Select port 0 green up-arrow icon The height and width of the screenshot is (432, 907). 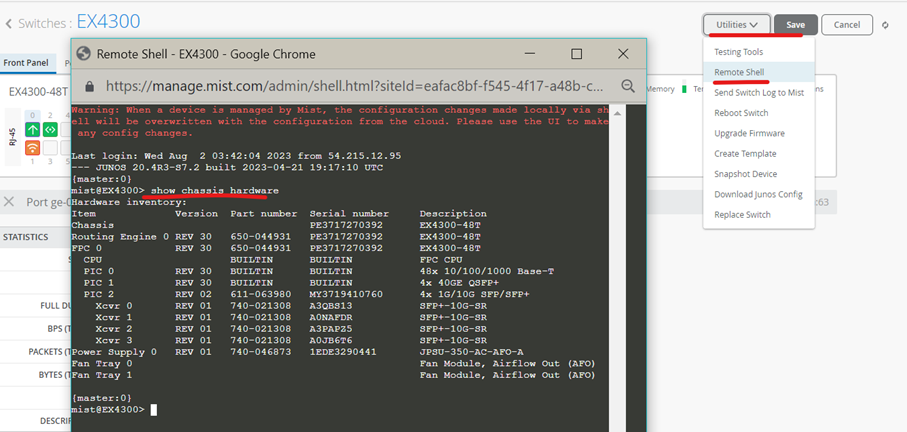(32, 130)
